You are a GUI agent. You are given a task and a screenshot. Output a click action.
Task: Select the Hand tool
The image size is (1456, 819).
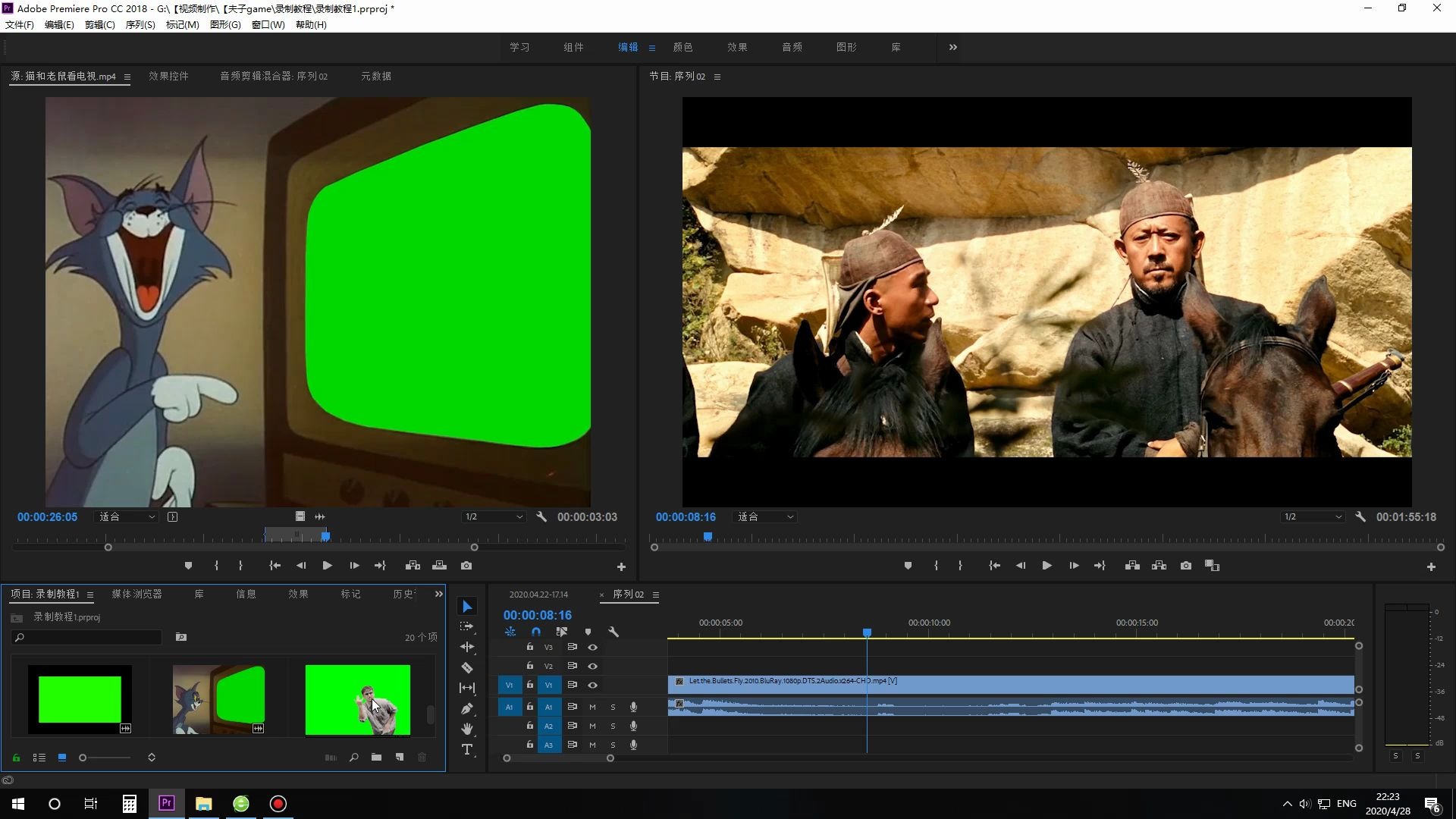click(467, 730)
